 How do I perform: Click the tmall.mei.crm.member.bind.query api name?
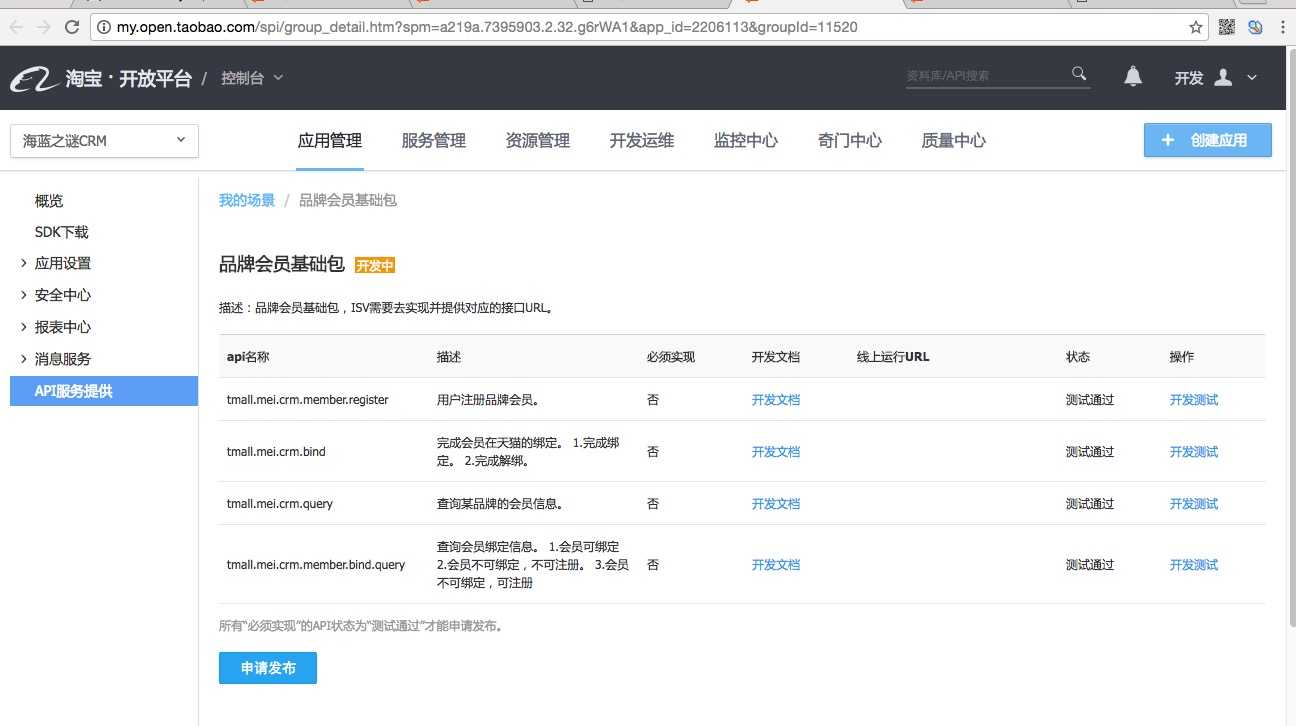pyautogui.click(x=316, y=565)
